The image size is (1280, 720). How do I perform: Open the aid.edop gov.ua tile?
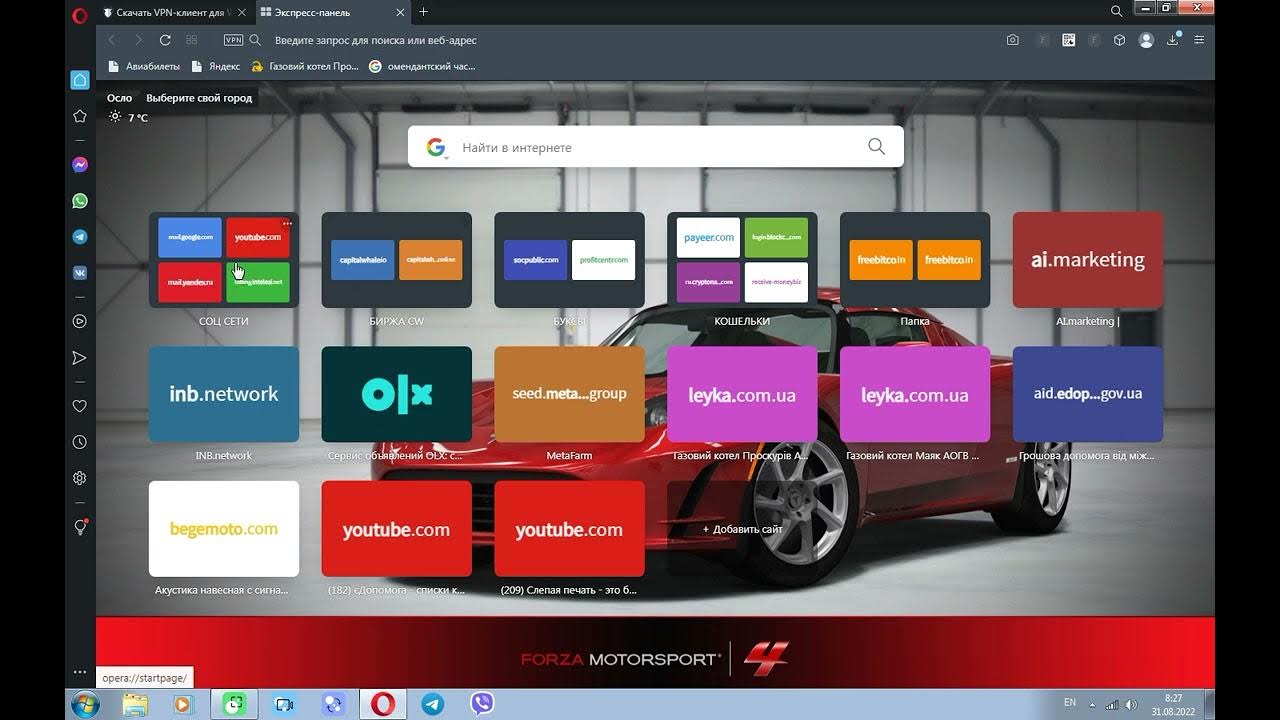pos(1088,394)
